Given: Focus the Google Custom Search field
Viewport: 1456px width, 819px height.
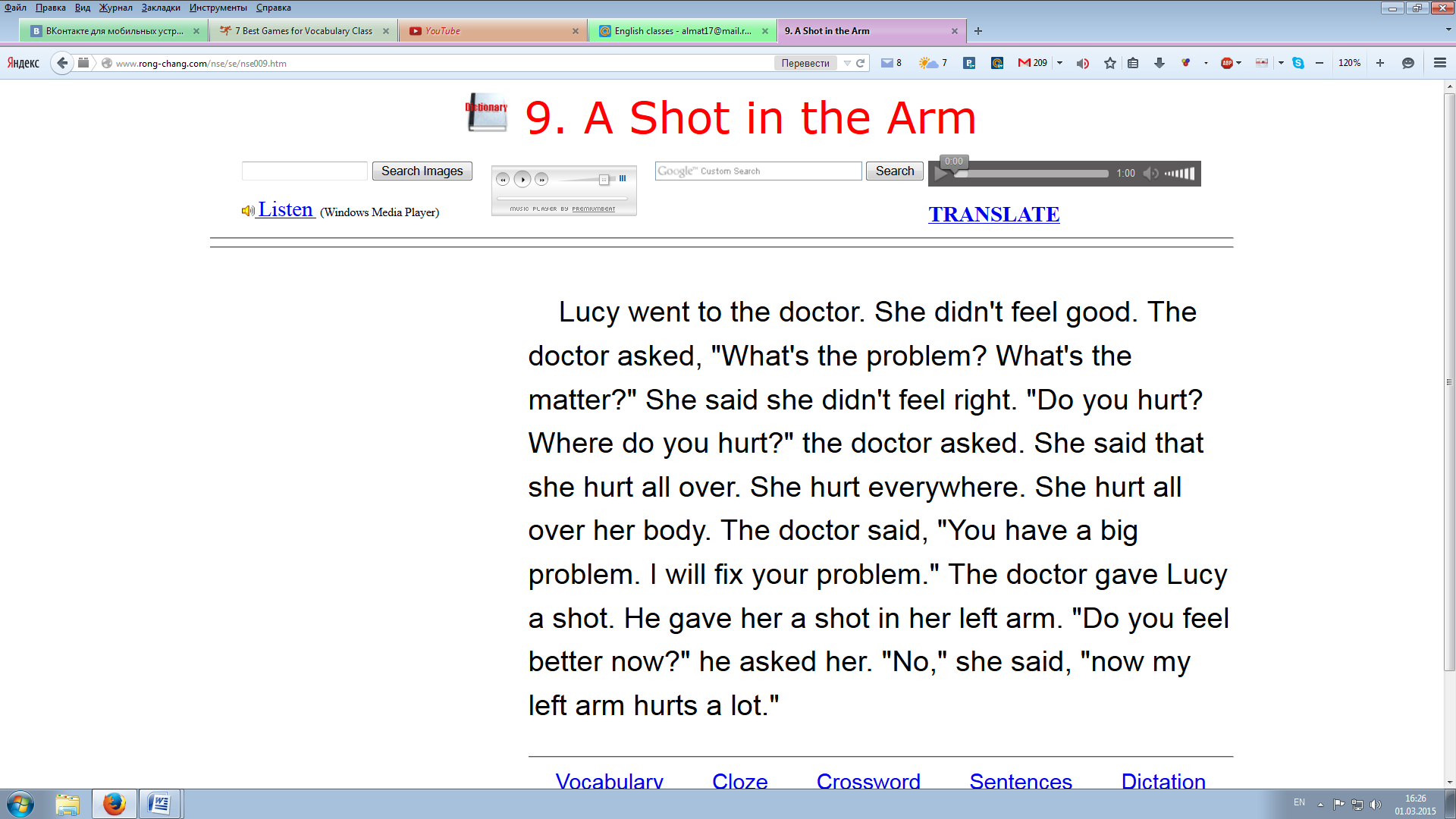Looking at the screenshot, I should pyautogui.click(x=758, y=171).
